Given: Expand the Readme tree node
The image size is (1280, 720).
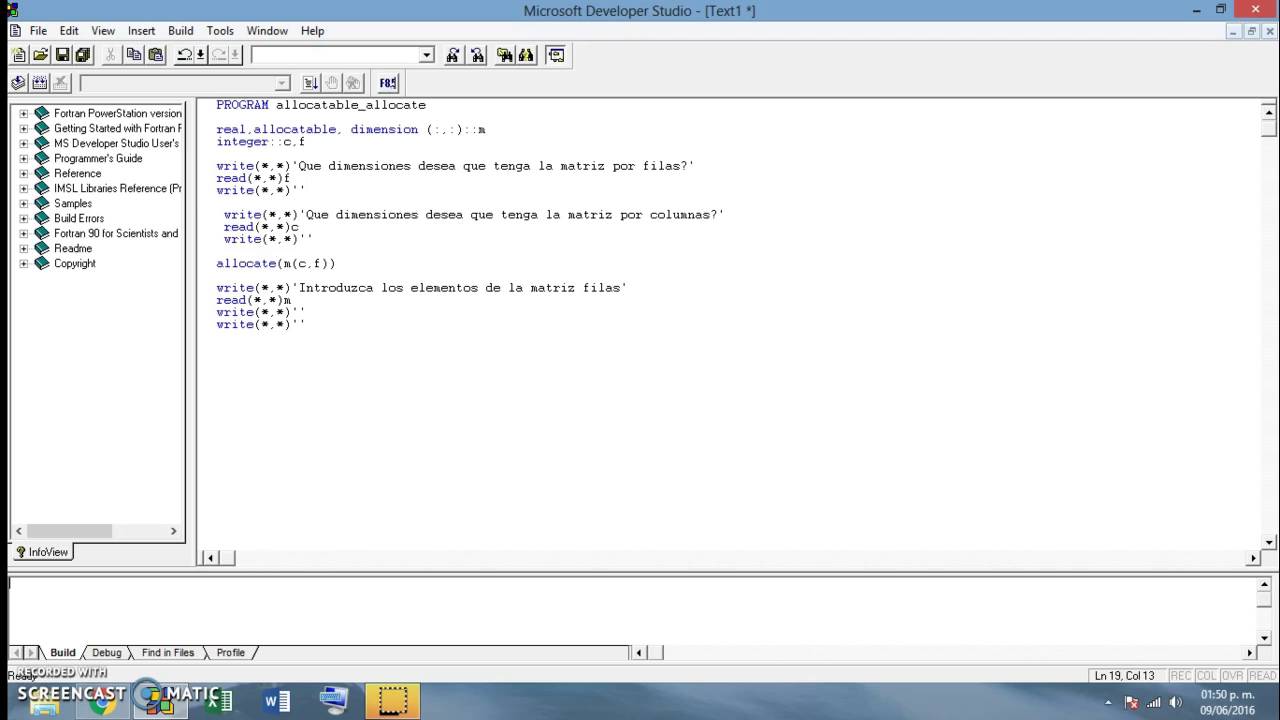Looking at the screenshot, I should [24, 248].
